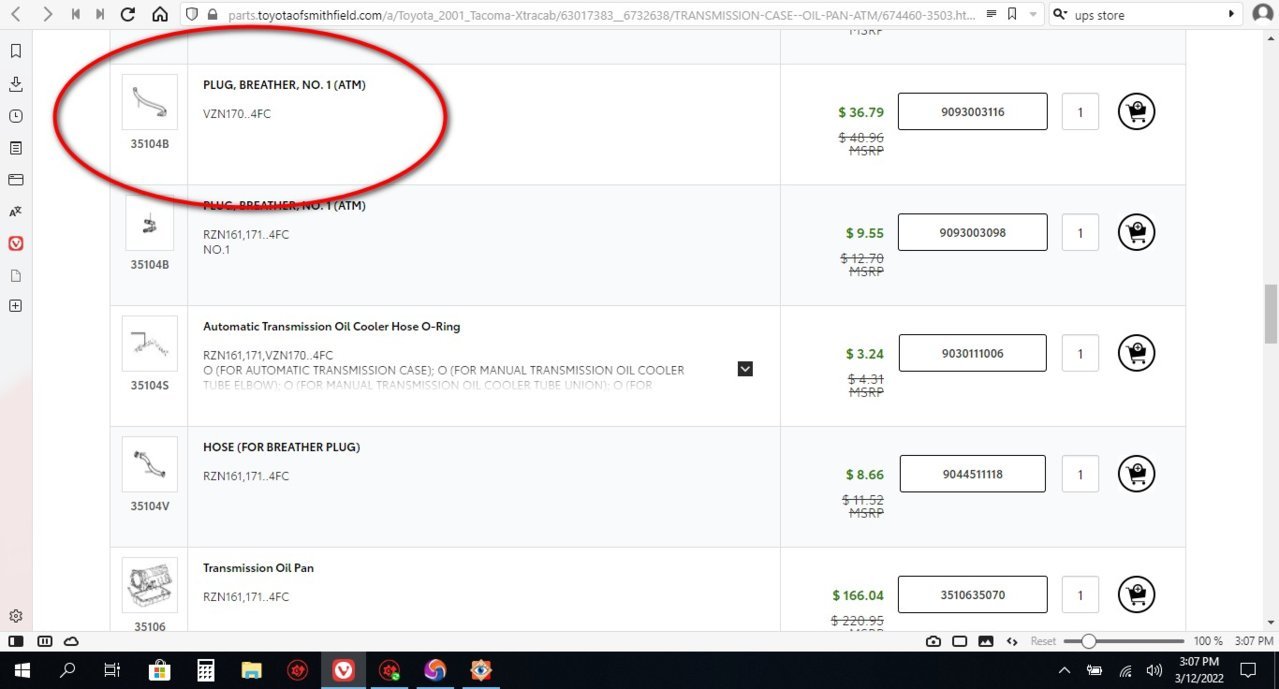Click part number 3510635070
Screen dimensions: 1279x689
(972, 595)
